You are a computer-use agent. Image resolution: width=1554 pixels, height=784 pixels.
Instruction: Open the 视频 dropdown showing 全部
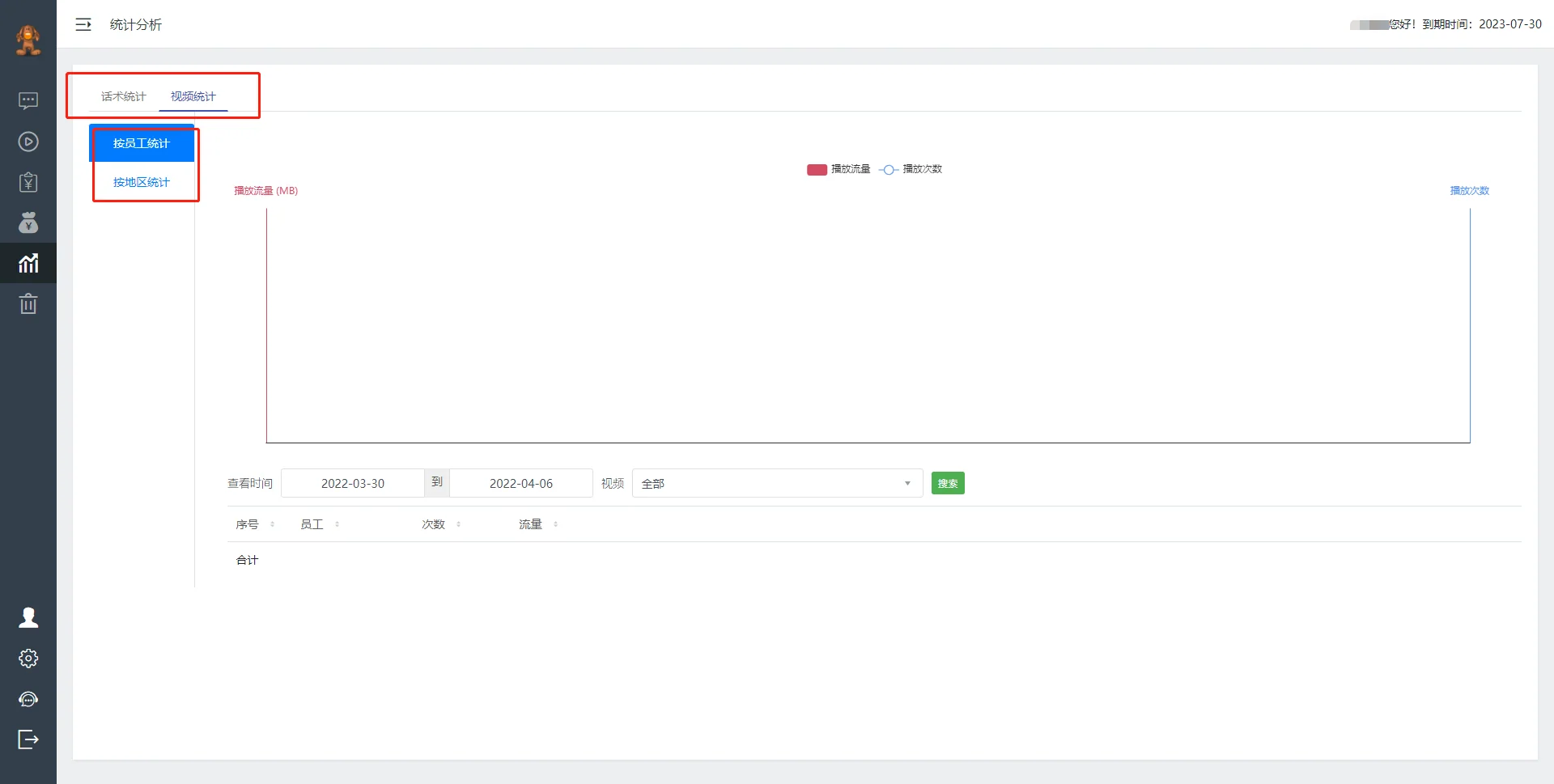(x=777, y=483)
